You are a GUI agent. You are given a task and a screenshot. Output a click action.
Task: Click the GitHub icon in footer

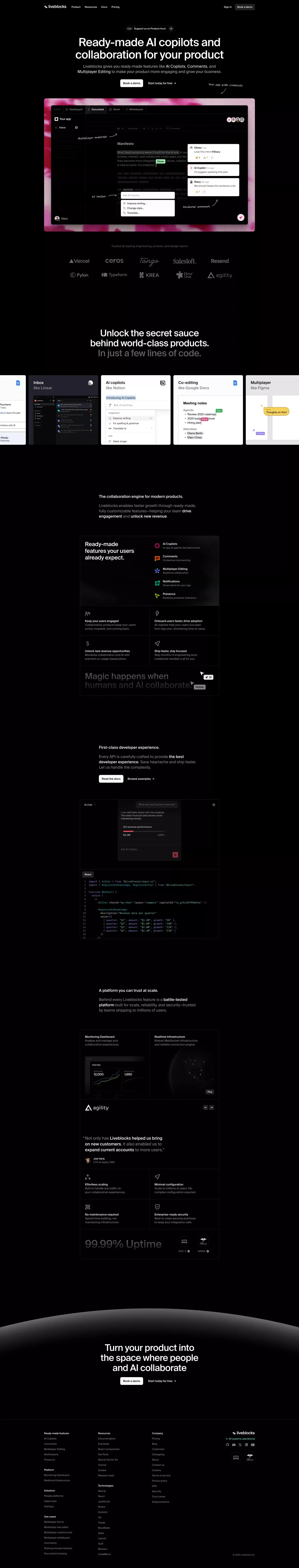pyautogui.click(x=228, y=1445)
